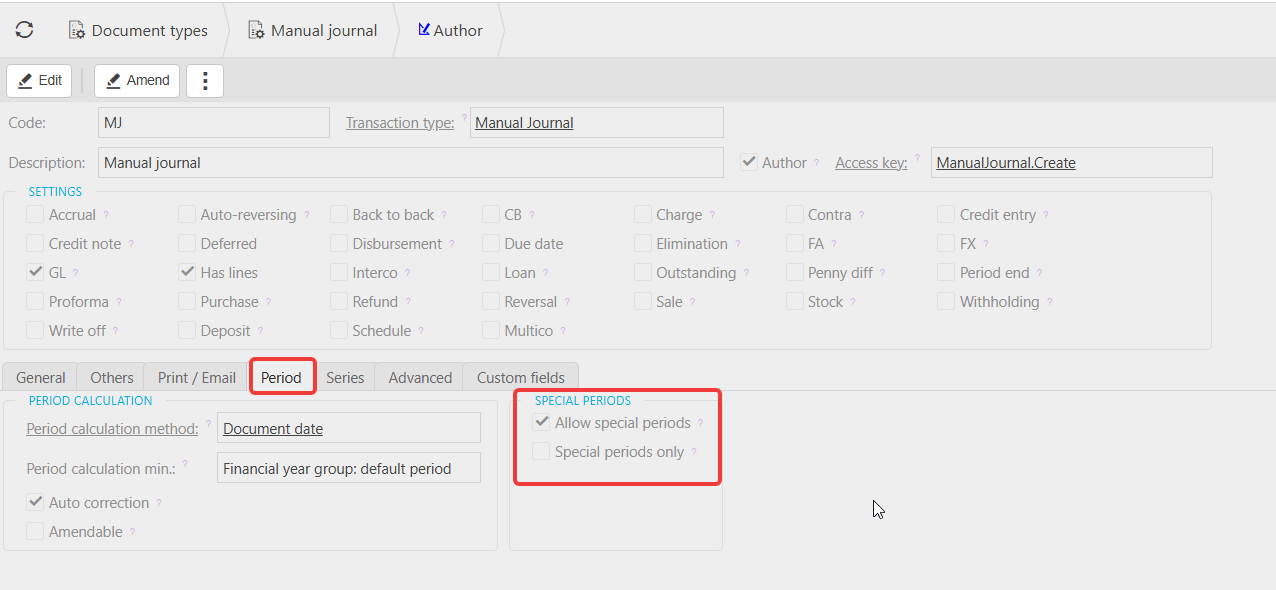The height and width of the screenshot is (590, 1276).
Task: Toggle the Auto-reversing checkbox
Action: click(x=187, y=214)
